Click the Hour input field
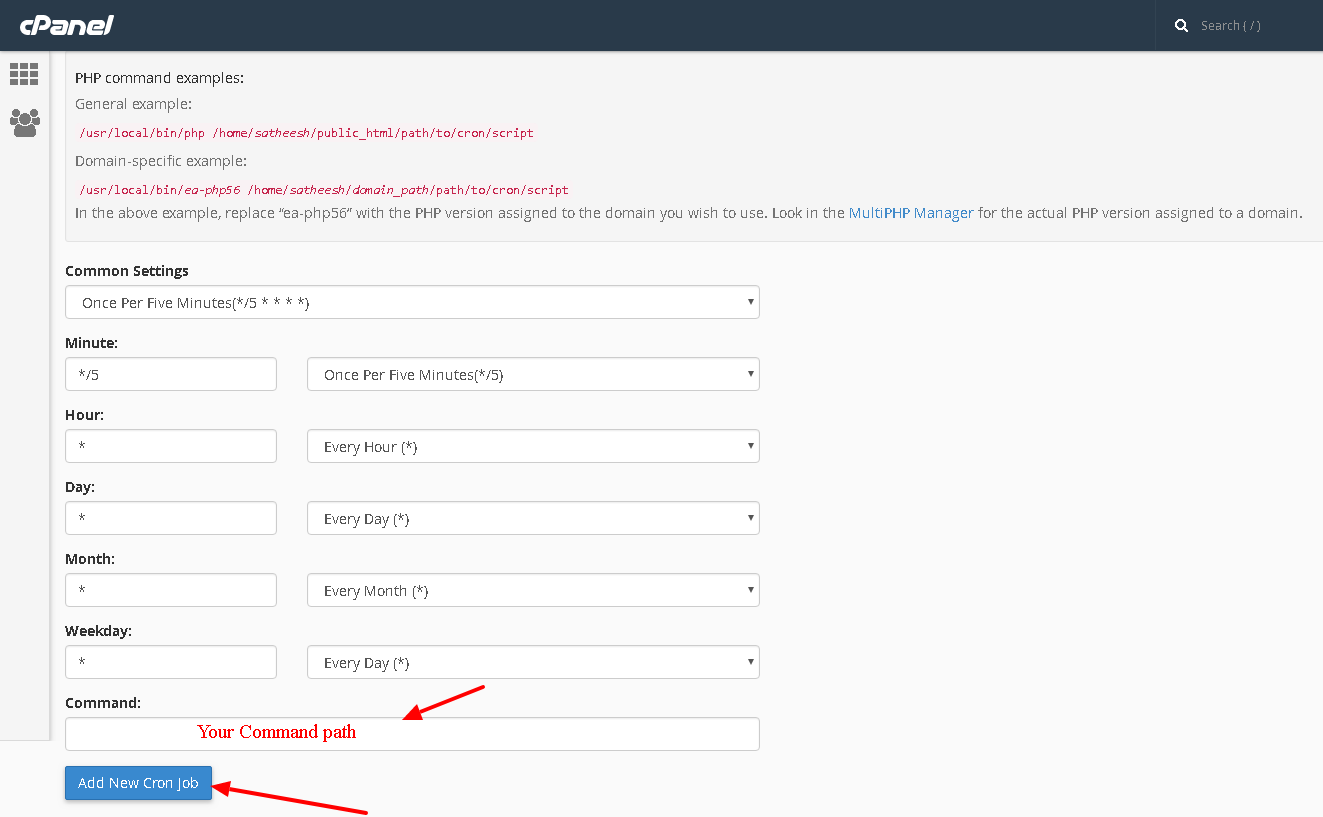Image resolution: width=1323 pixels, height=817 pixels. [171, 446]
